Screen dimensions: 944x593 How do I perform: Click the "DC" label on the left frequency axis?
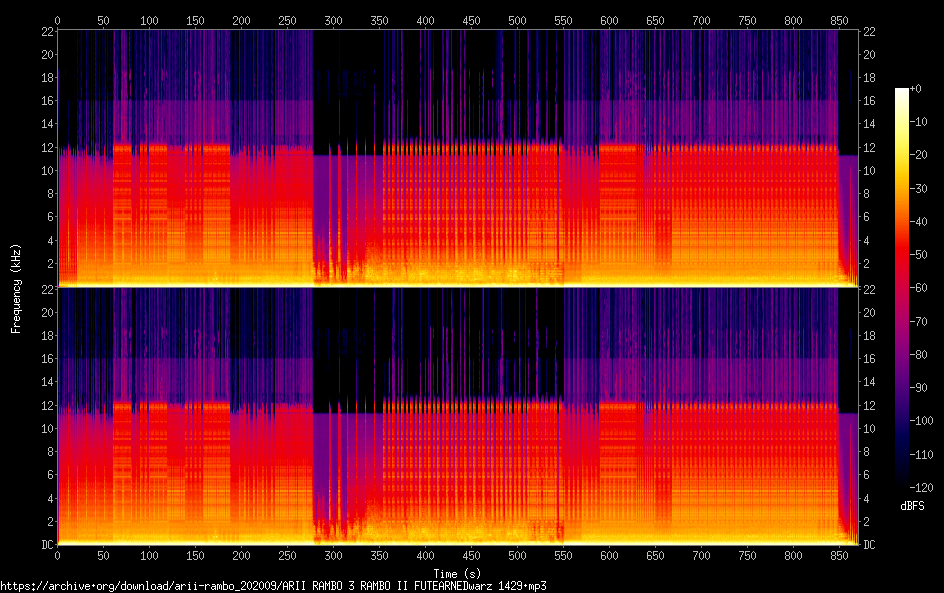click(48, 545)
